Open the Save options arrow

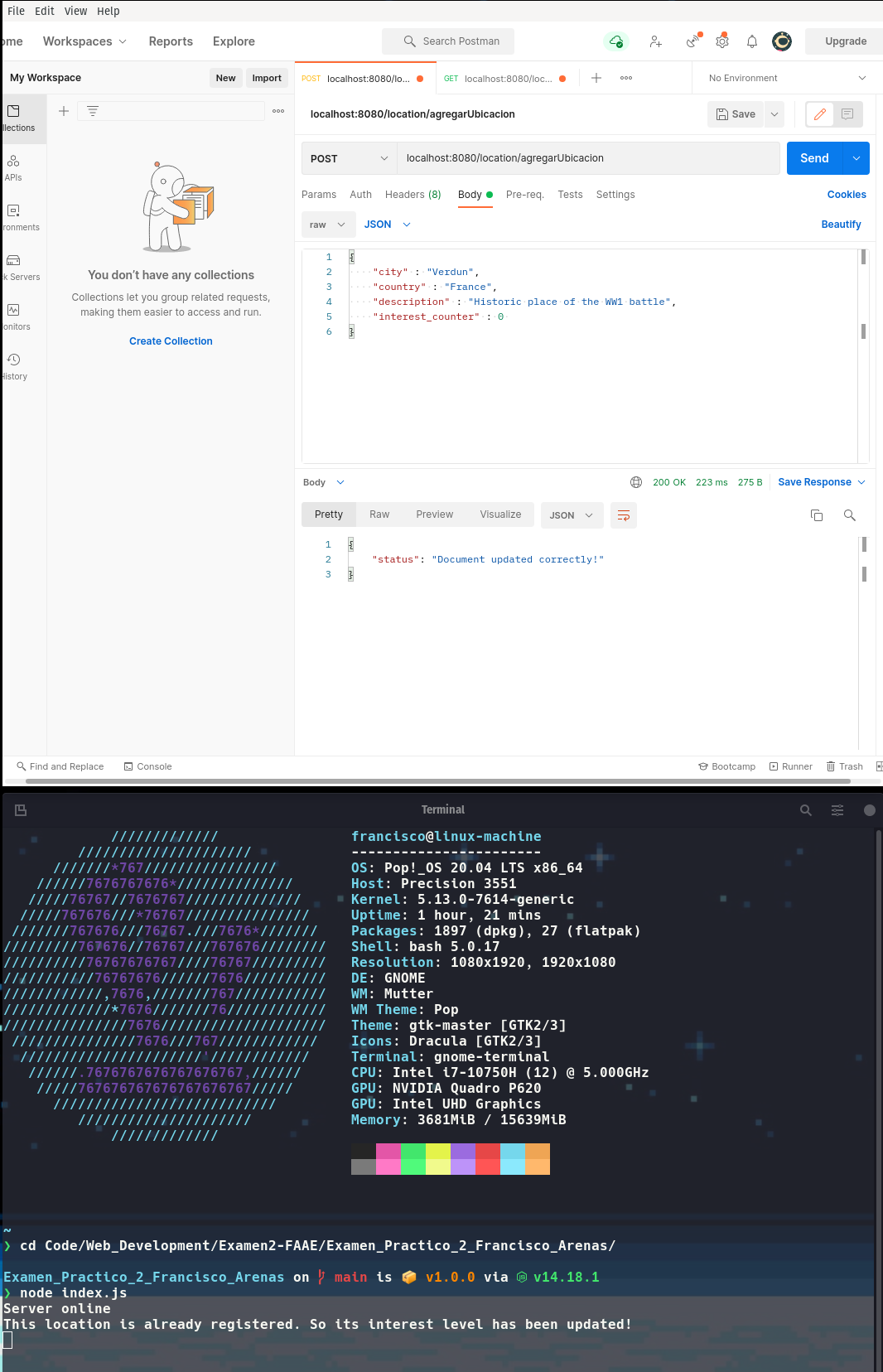[x=774, y=114]
